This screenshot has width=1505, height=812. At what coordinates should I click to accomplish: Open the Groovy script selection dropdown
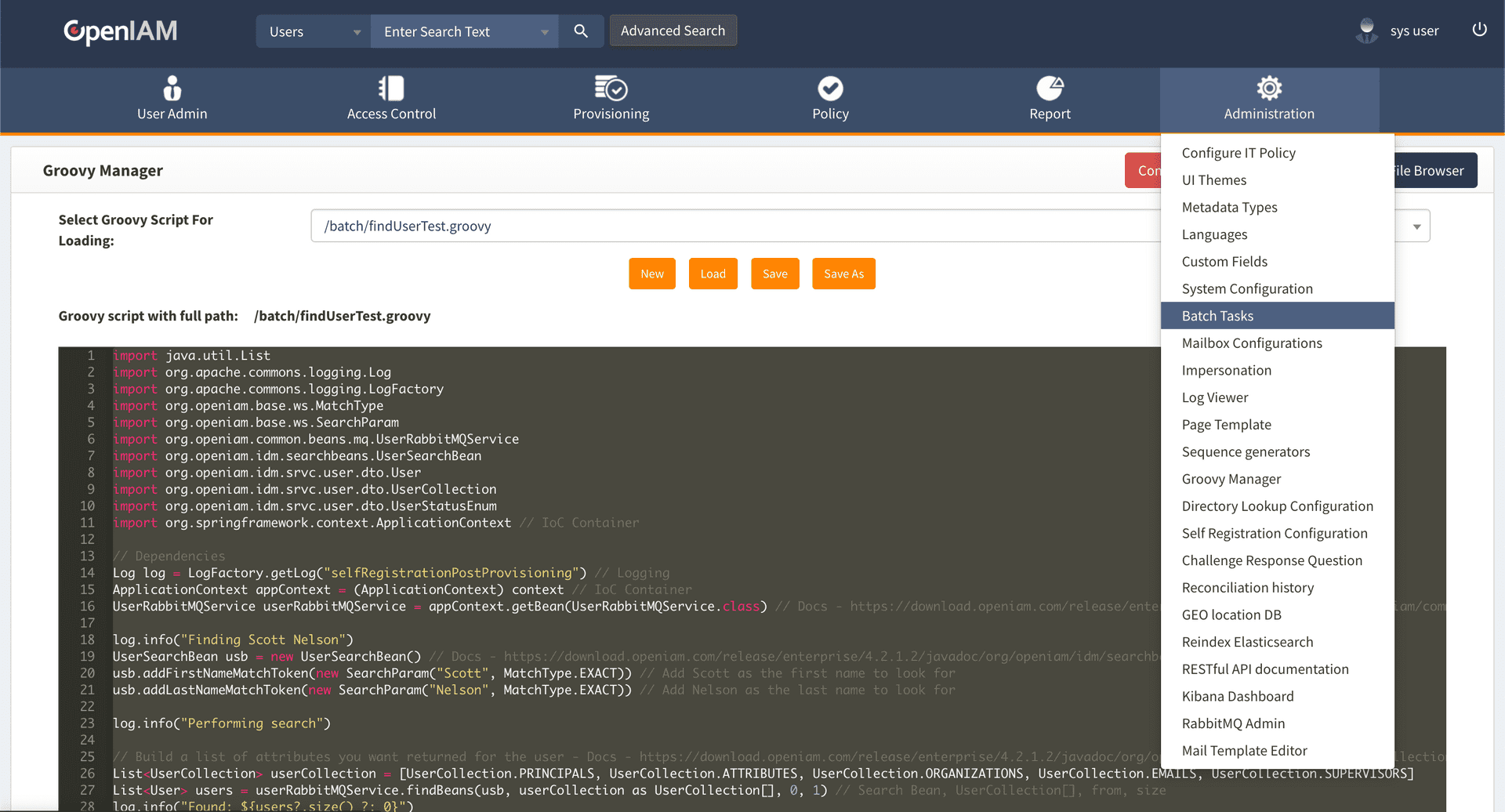pos(1416,226)
